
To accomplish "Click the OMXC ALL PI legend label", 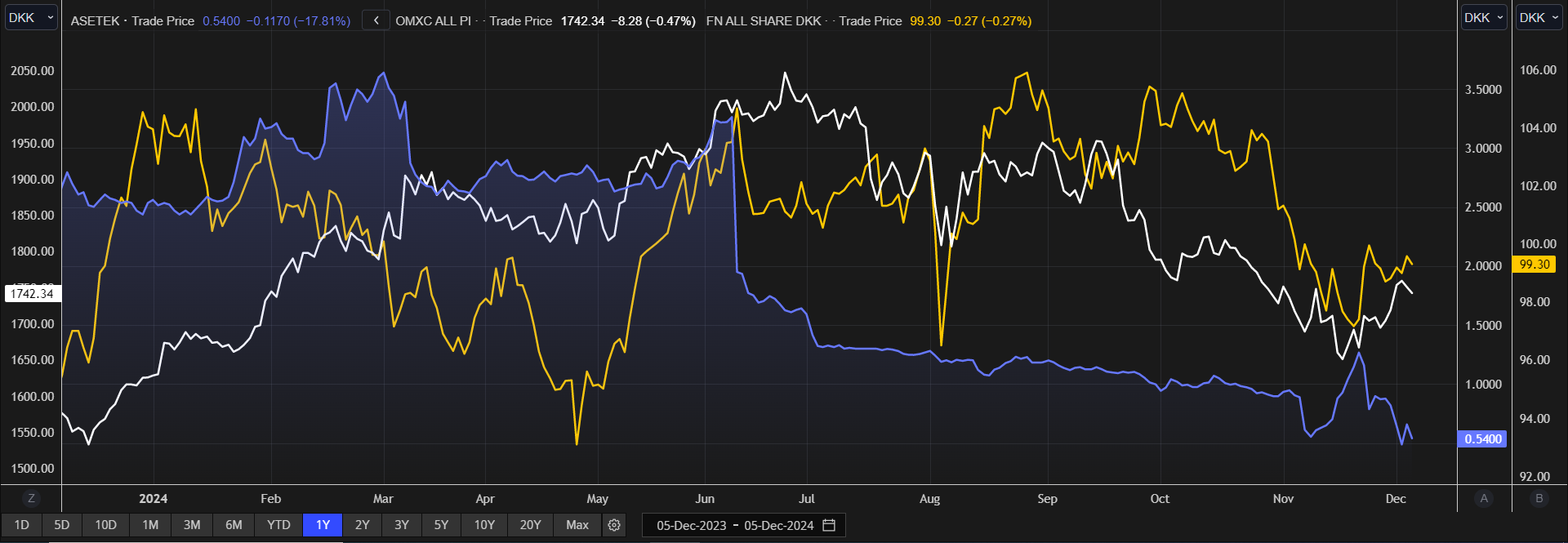I will coord(433,21).
